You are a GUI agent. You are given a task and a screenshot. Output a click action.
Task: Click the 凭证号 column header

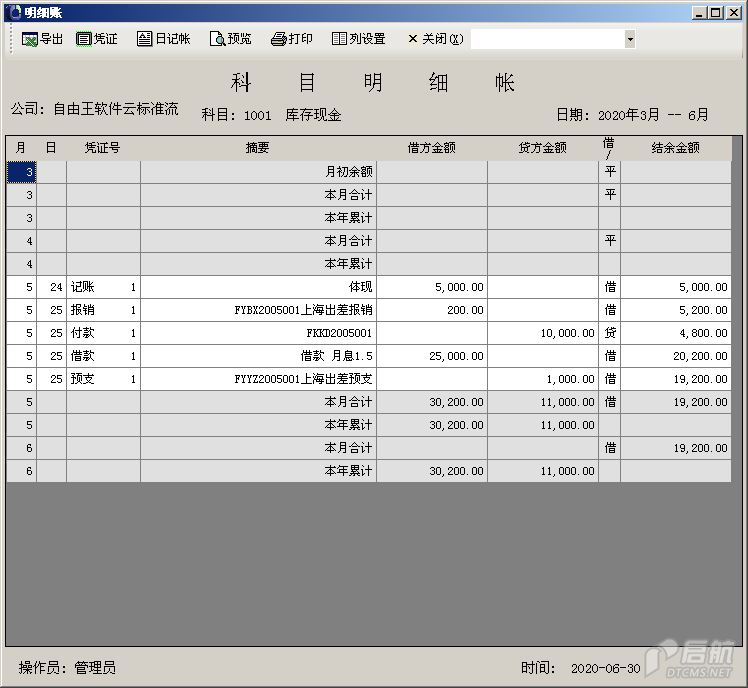point(103,148)
